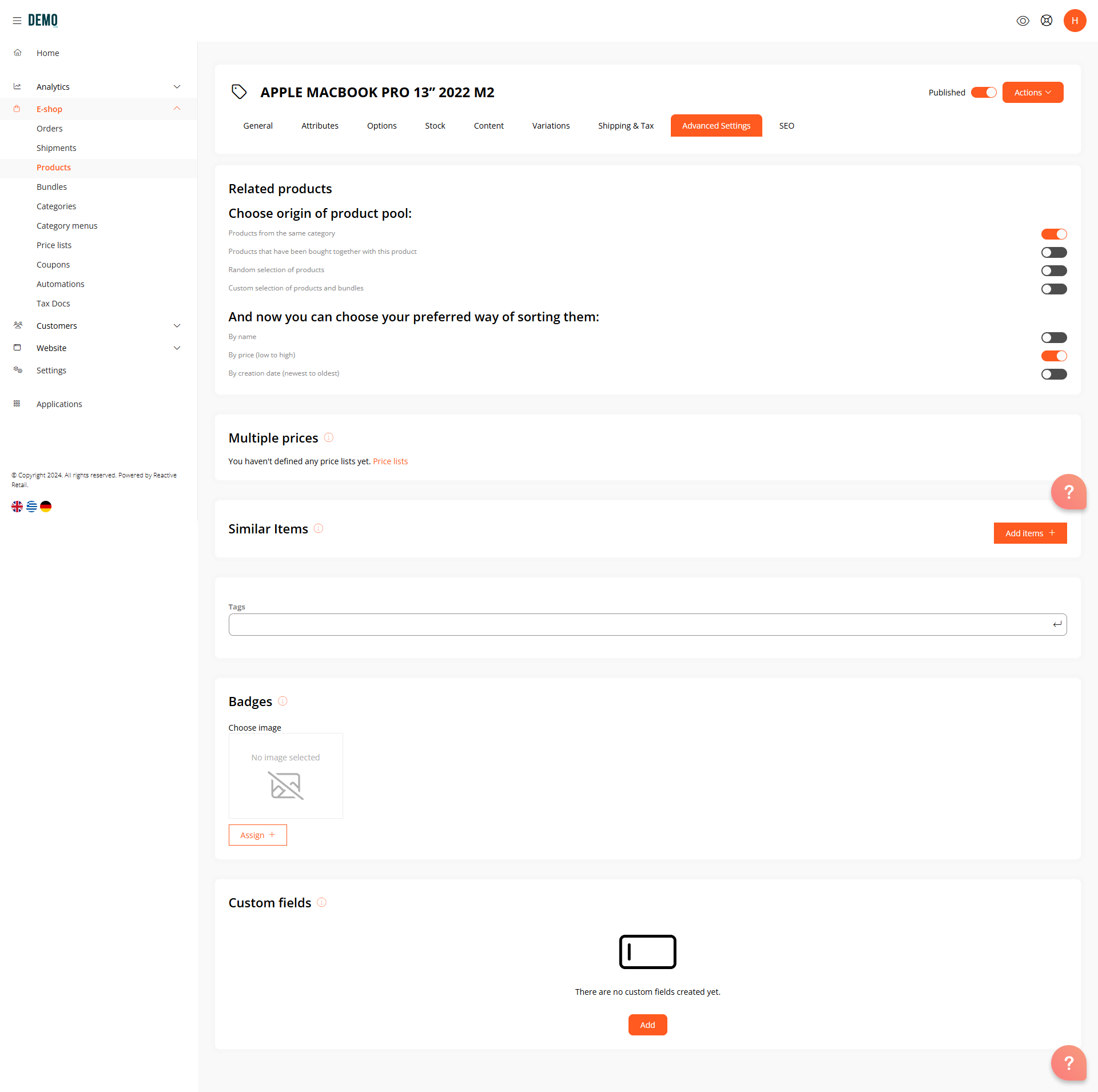Screen dimensions: 1098x1092
Task: Click the DEMO logo
Action: tap(43, 21)
